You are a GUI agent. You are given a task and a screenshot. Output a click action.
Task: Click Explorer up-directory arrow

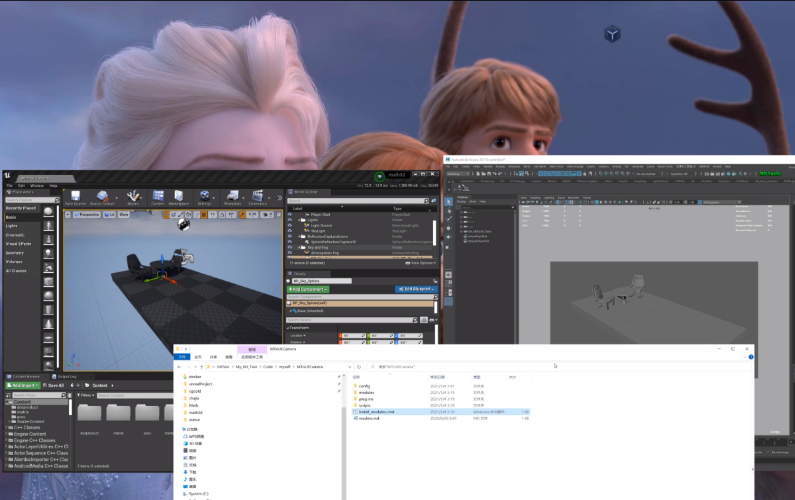(202, 367)
